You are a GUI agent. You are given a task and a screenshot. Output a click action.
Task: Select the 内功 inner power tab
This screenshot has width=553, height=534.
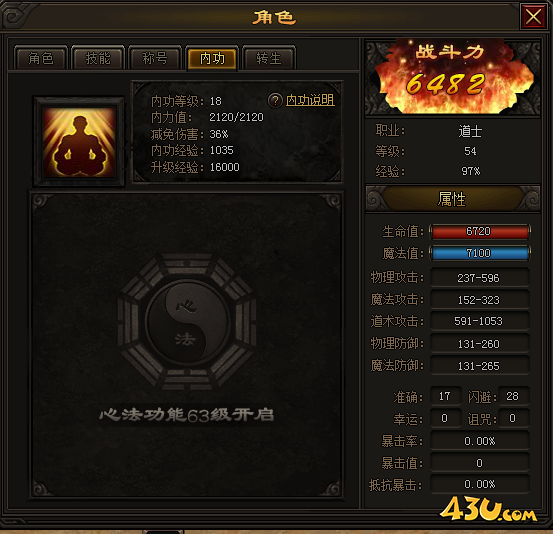click(212, 58)
